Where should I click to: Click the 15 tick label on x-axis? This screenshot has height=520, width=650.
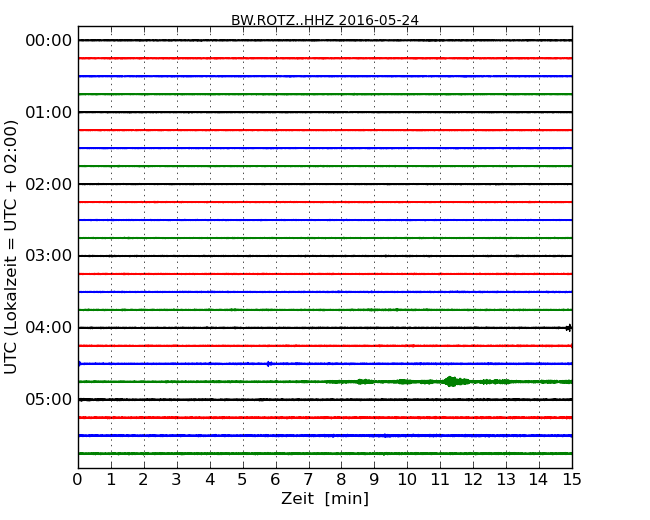572,480
